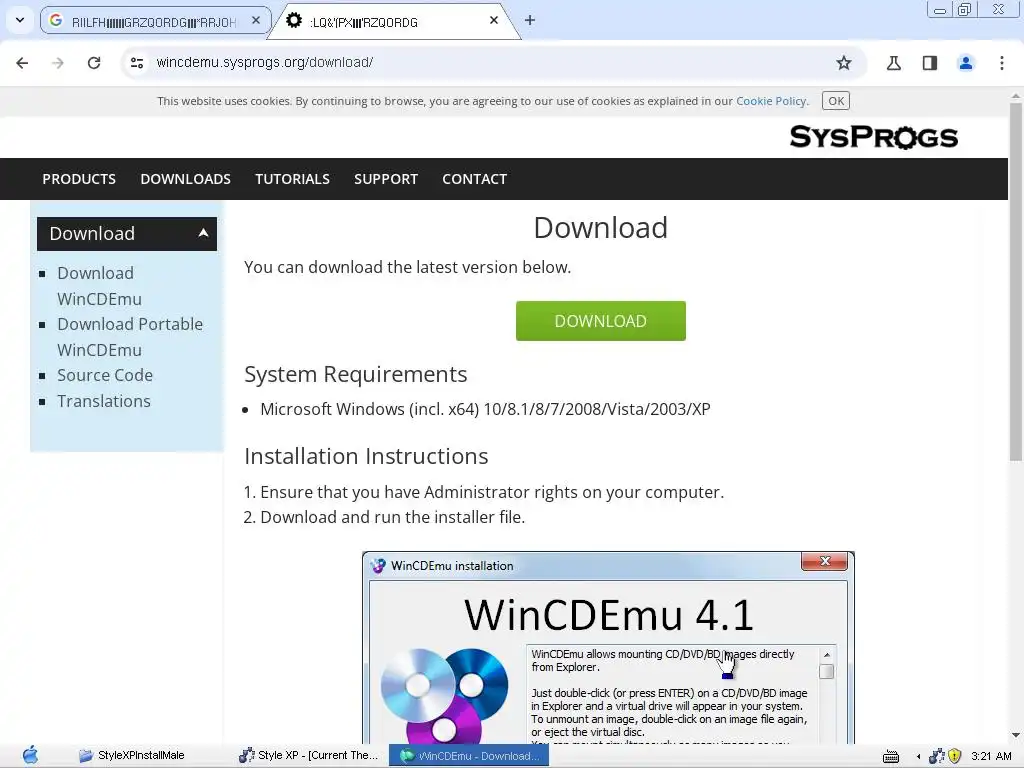Expand hidden tray icons arrow
This screenshot has width=1024, height=768.
coord(919,756)
